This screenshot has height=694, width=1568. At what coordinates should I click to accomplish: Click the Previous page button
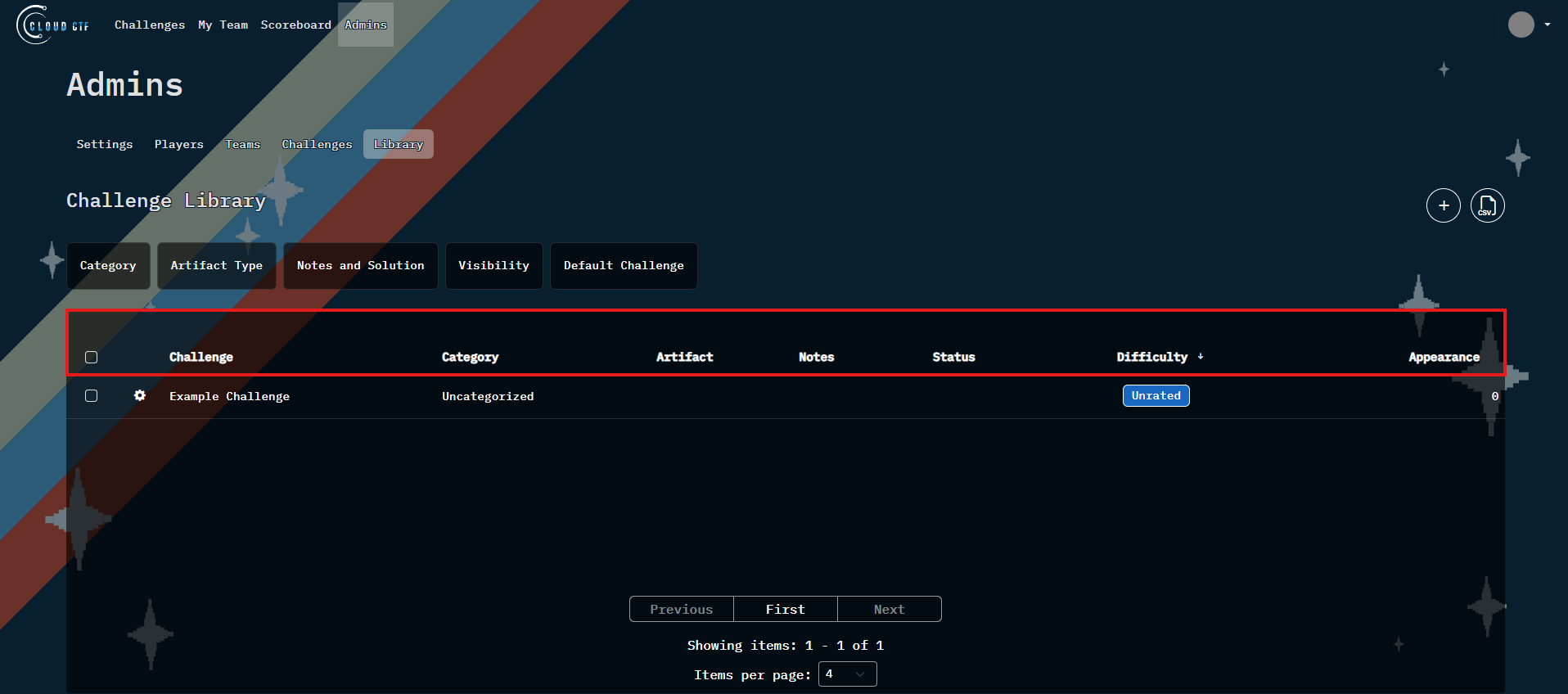click(681, 609)
